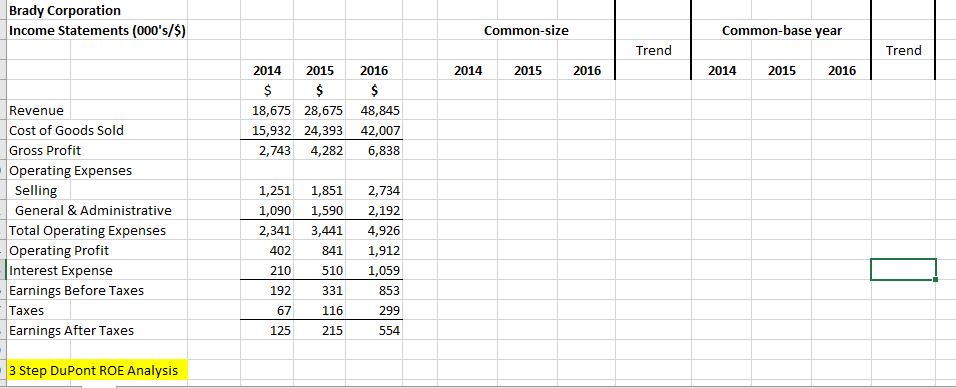
Task: Select earnings before taxes 853
Action: click(390, 290)
